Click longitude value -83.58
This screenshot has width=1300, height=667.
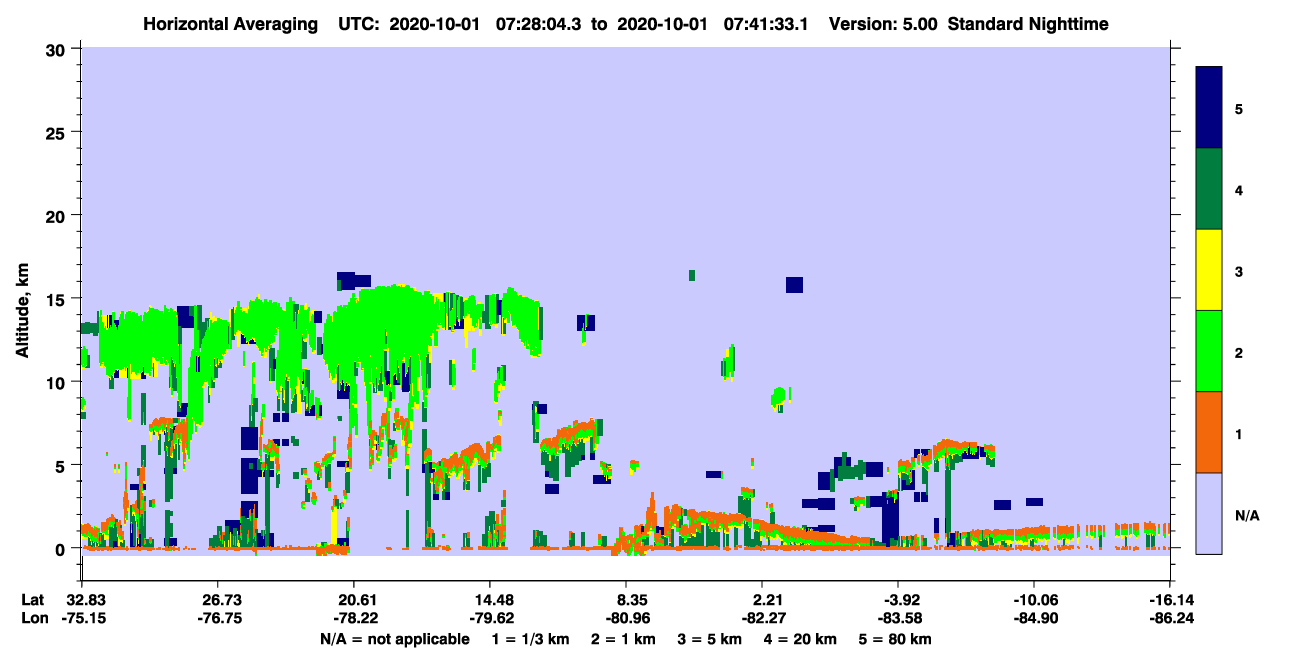898,618
